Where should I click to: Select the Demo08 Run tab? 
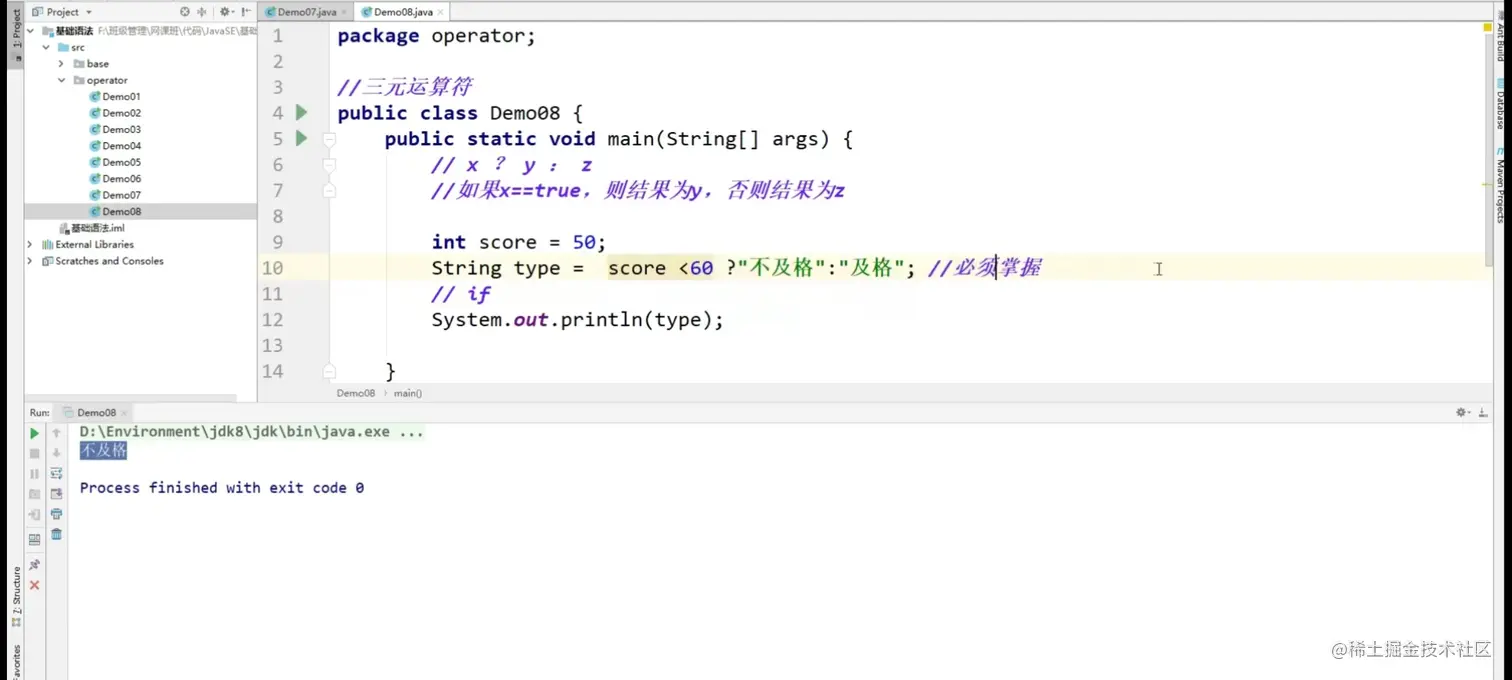tap(97, 412)
